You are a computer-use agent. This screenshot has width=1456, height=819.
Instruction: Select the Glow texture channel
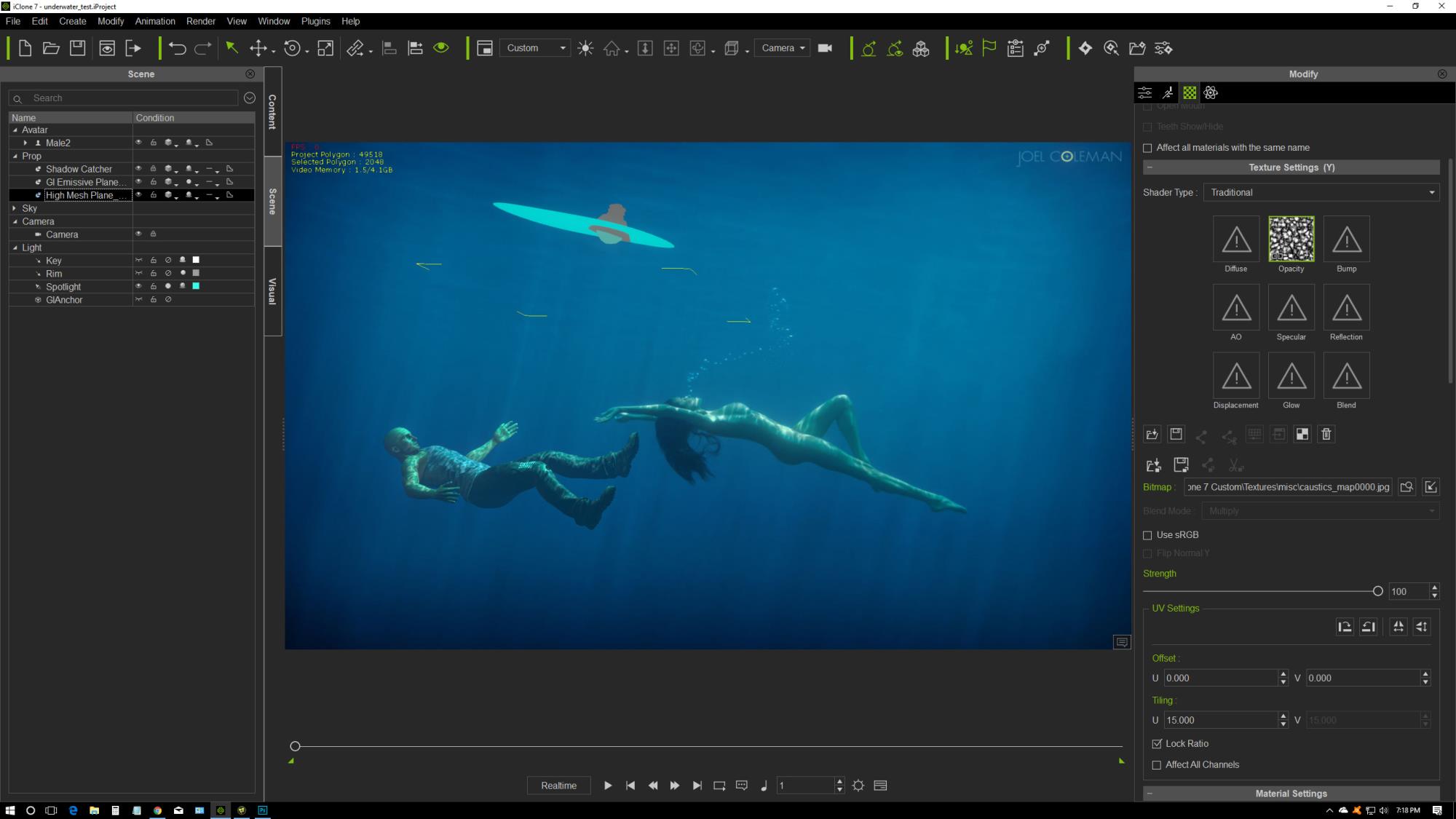[x=1291, y=376]
